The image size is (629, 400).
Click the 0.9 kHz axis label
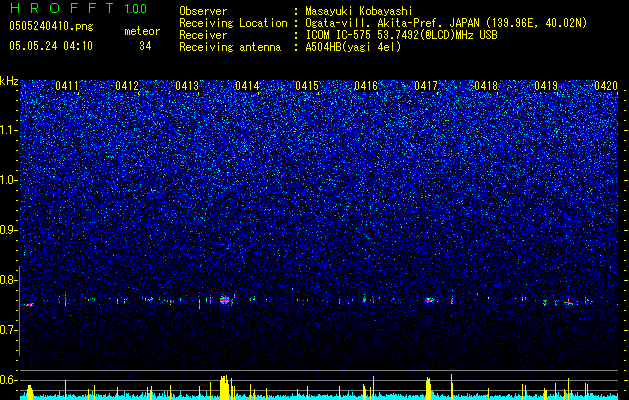pyautogui.click(x=8, y=230)
